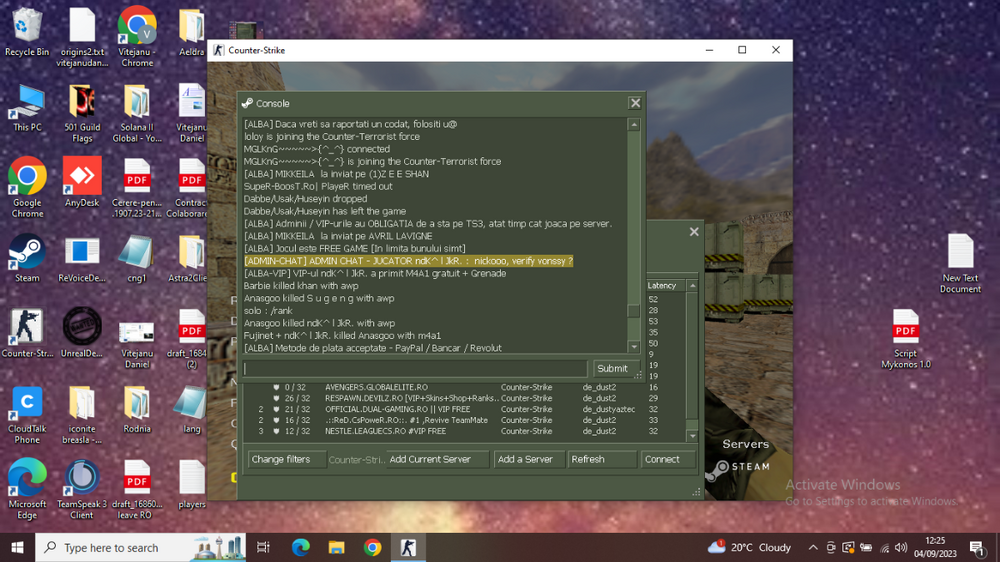This screenshot has height=562, width=1000.
Task: Launch AnyDesk from the desktop
Action: click(x=82, y=178)
